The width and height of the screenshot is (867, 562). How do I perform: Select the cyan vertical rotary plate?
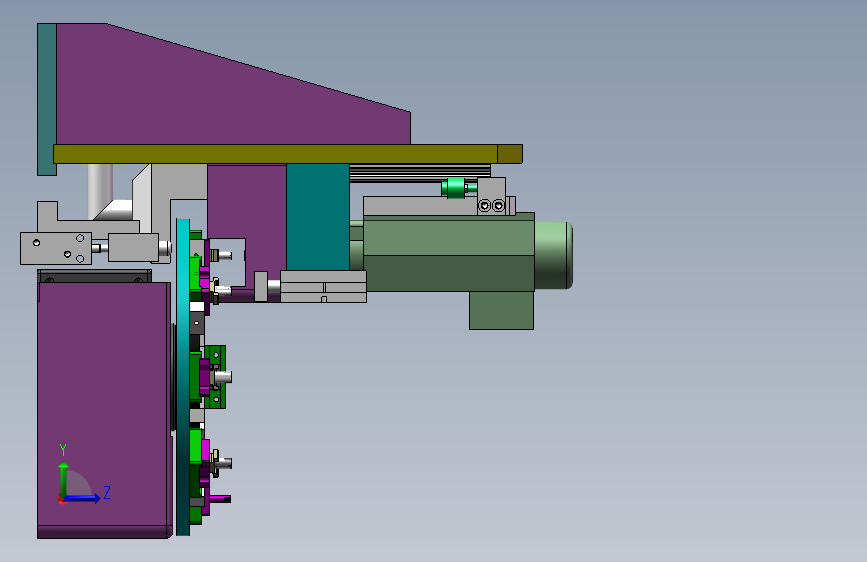(183, 377)
